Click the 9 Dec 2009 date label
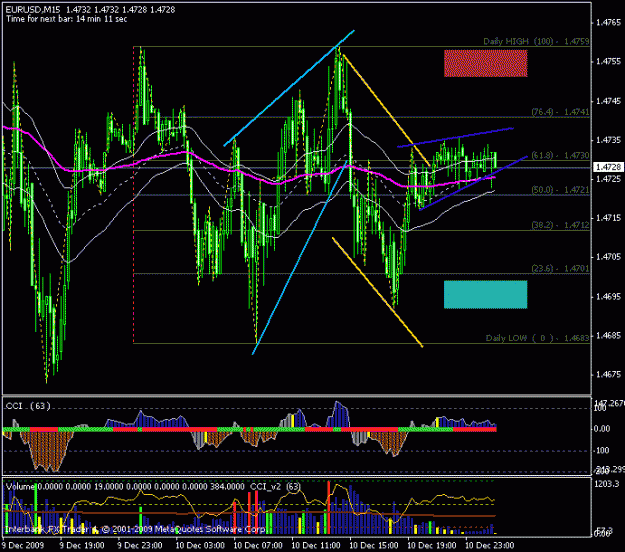Screen dimensions: 625x552 23,545
